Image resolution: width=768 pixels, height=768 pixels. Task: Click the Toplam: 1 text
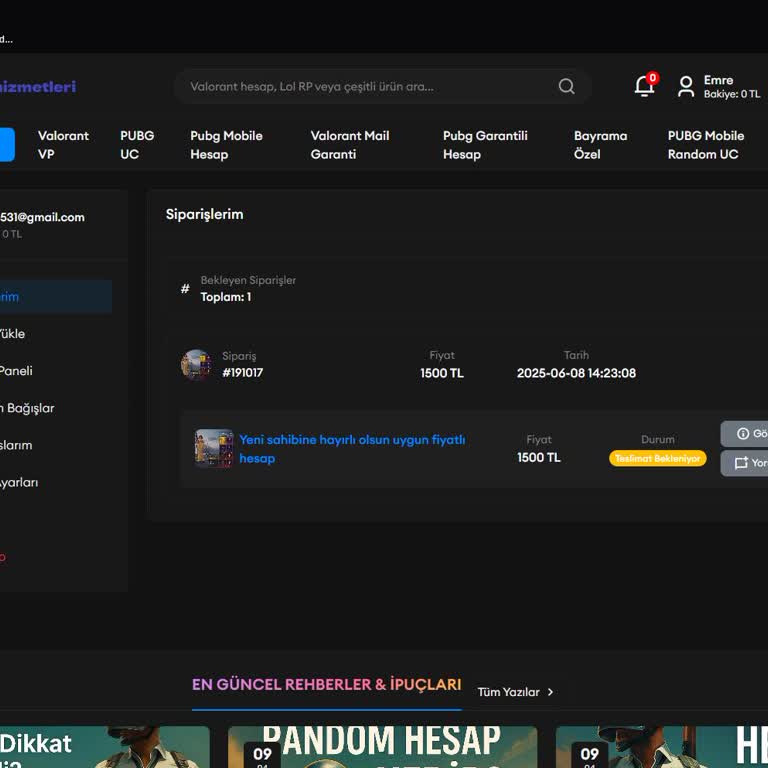(x=226, y=297)
